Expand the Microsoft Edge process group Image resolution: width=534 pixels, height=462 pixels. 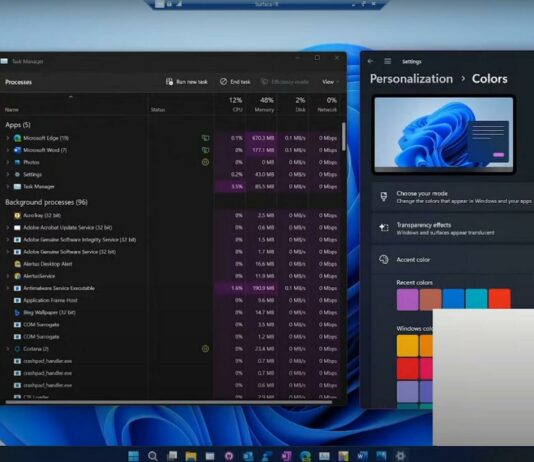7,138
